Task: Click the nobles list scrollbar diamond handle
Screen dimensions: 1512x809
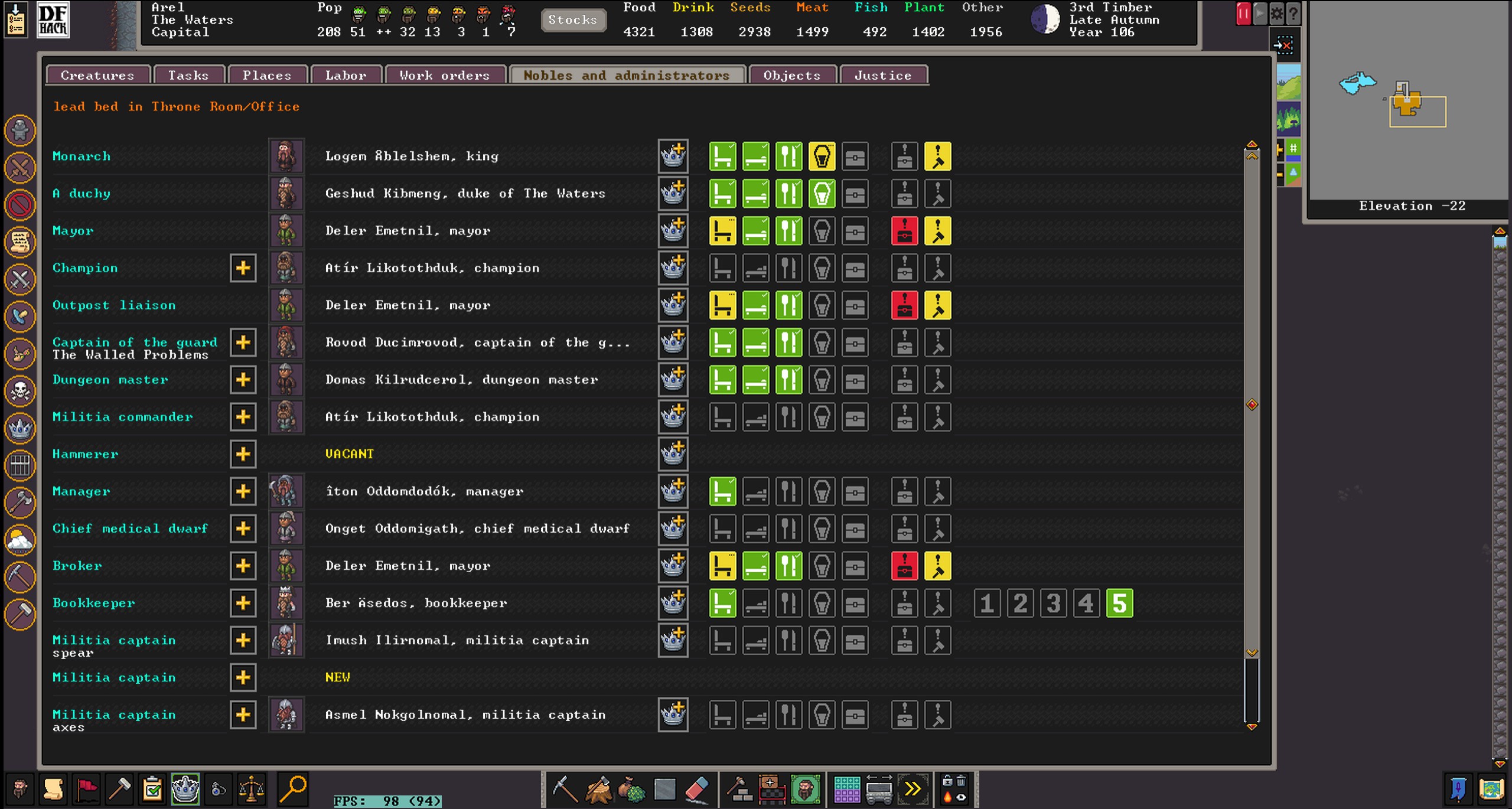Action: [x=1252, y=404]
